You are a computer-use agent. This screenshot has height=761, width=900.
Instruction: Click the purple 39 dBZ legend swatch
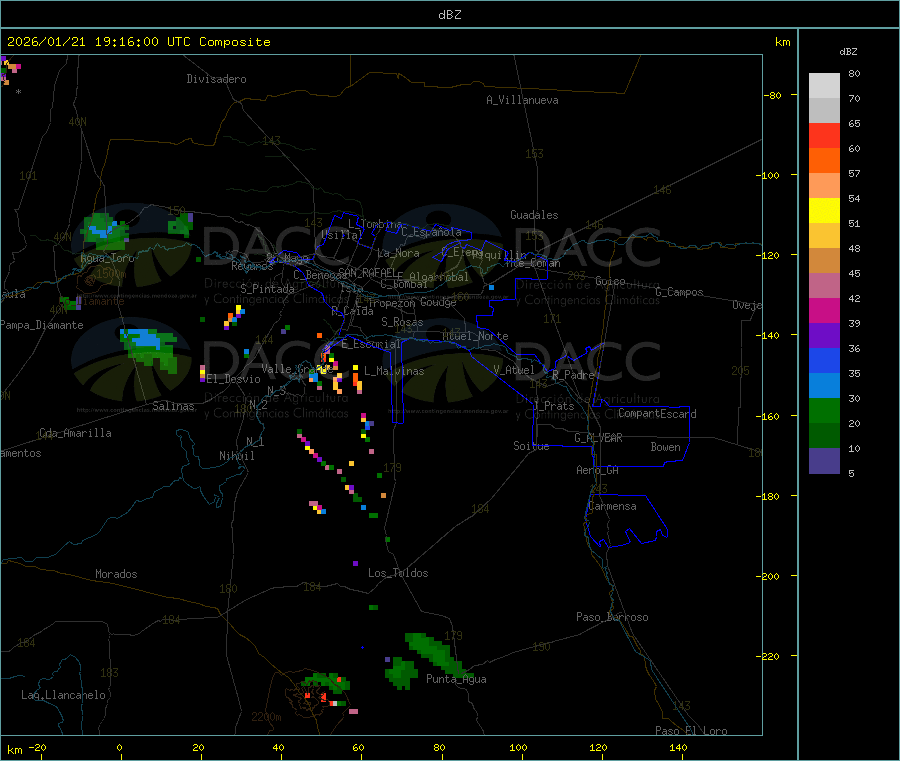point(824,336)
